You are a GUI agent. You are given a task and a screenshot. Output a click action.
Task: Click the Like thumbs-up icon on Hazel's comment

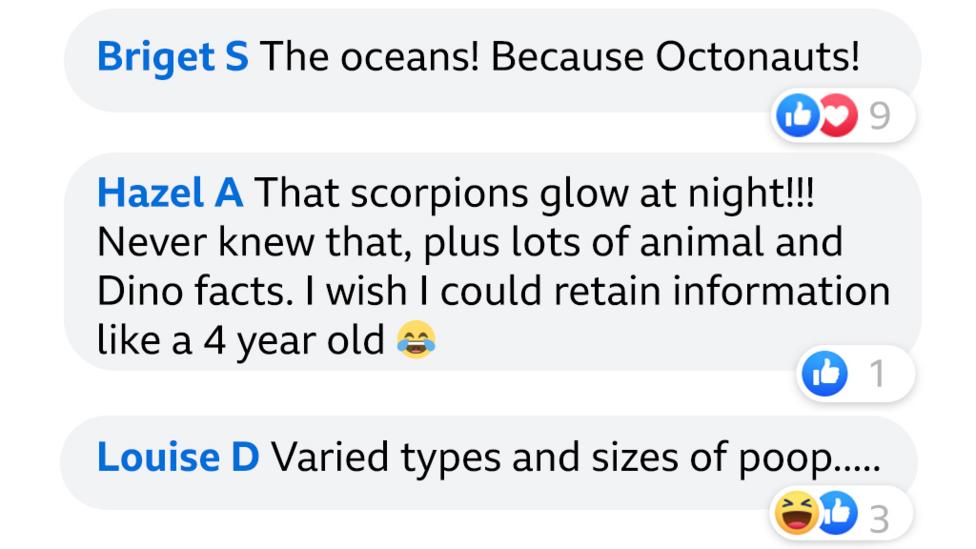(826, 373)
